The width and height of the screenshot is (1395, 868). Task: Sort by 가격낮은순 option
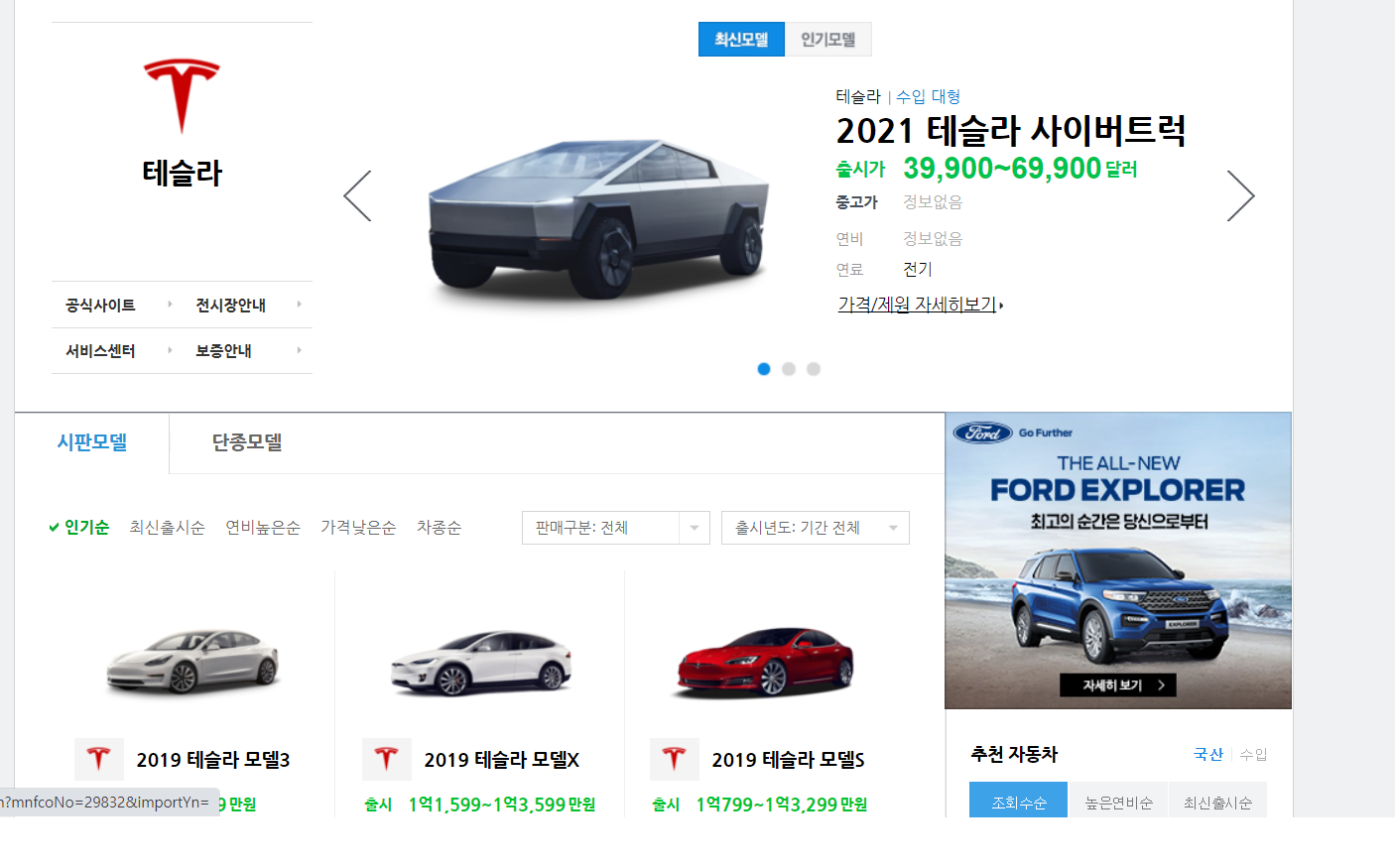(x=358, y=528)
